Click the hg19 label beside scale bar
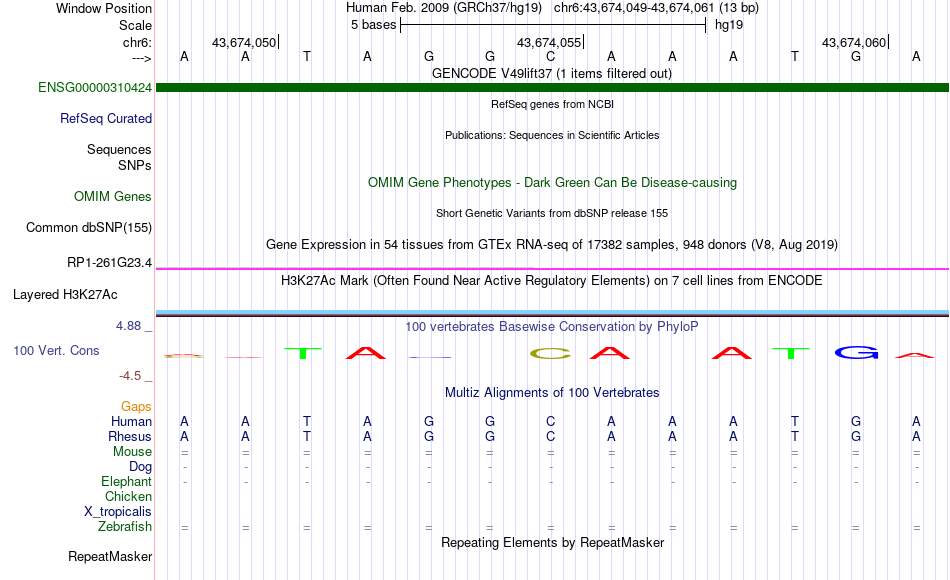Image resolution: width=950 pixels, height=580 pixels. 729,25
